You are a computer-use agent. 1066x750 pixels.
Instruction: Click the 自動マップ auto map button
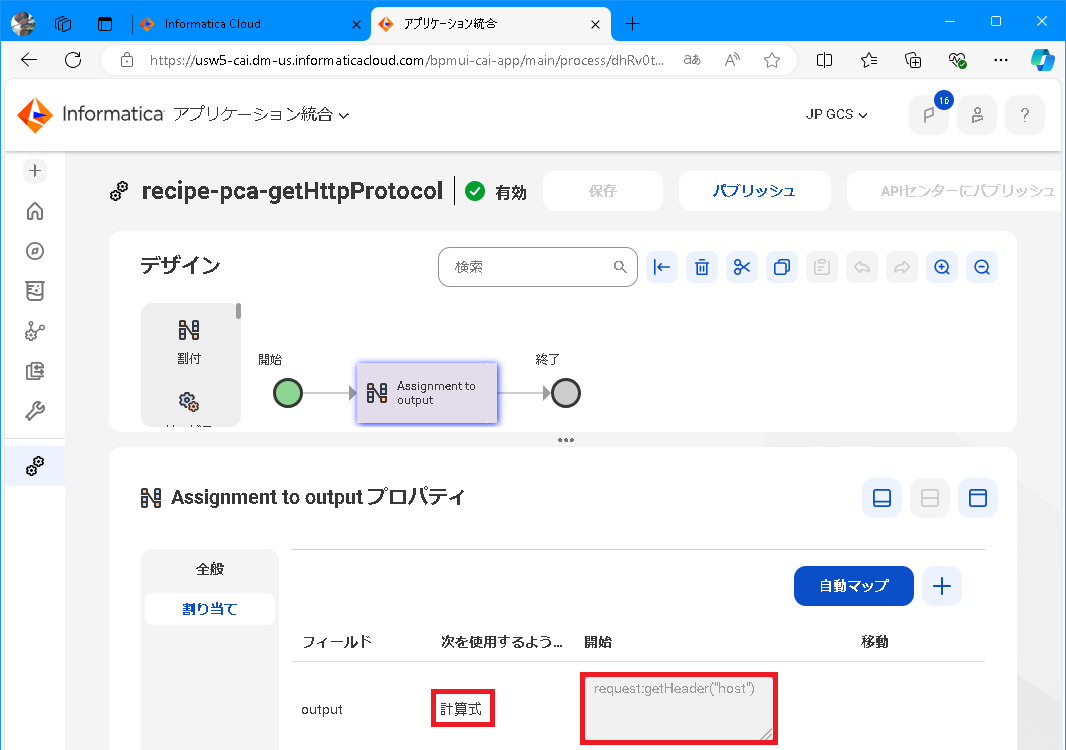click(x=853, y=585)
